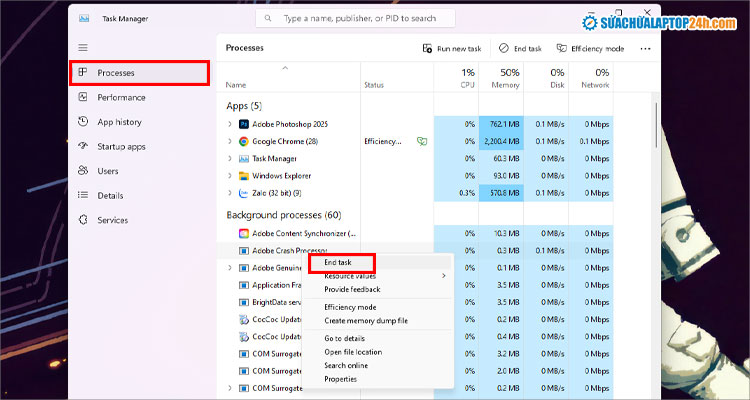Click End task in the toolbar

coord(520,48)
